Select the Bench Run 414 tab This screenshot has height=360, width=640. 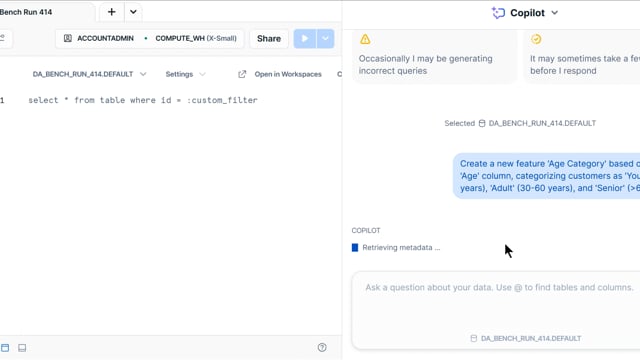26,12
